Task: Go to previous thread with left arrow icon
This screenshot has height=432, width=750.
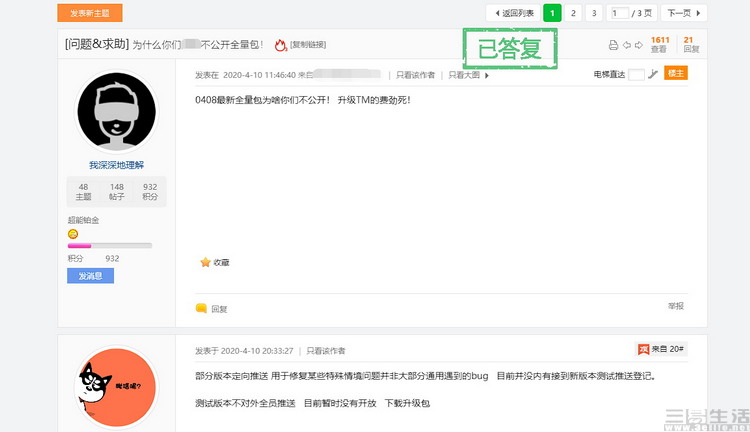Action: click(627, 45)
